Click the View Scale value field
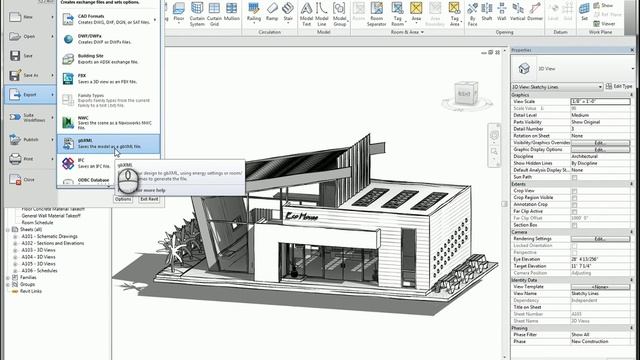 600,101
